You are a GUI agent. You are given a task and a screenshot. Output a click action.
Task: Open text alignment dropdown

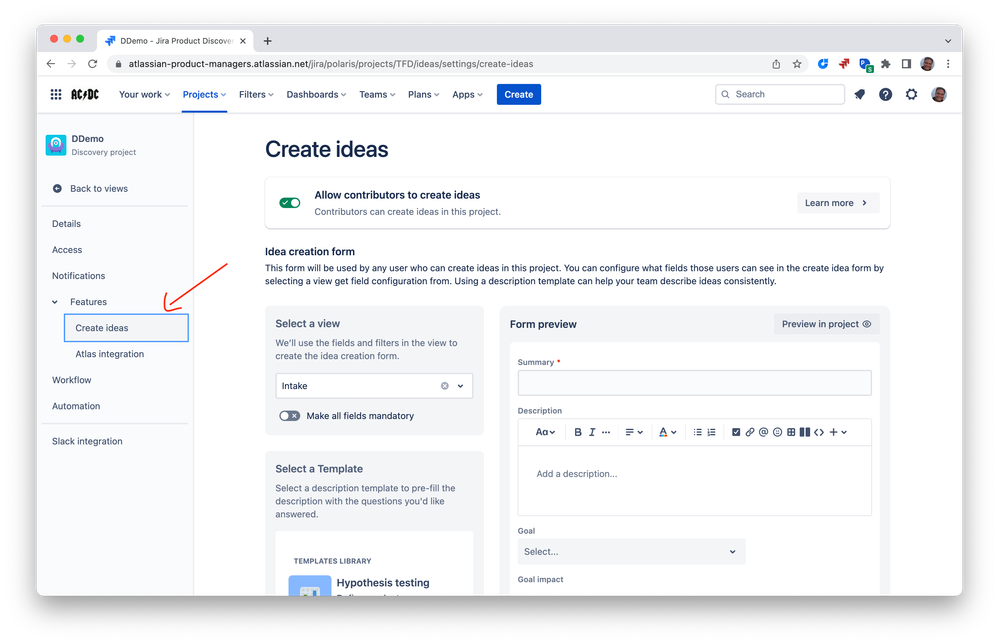click(x=633, y=432)
